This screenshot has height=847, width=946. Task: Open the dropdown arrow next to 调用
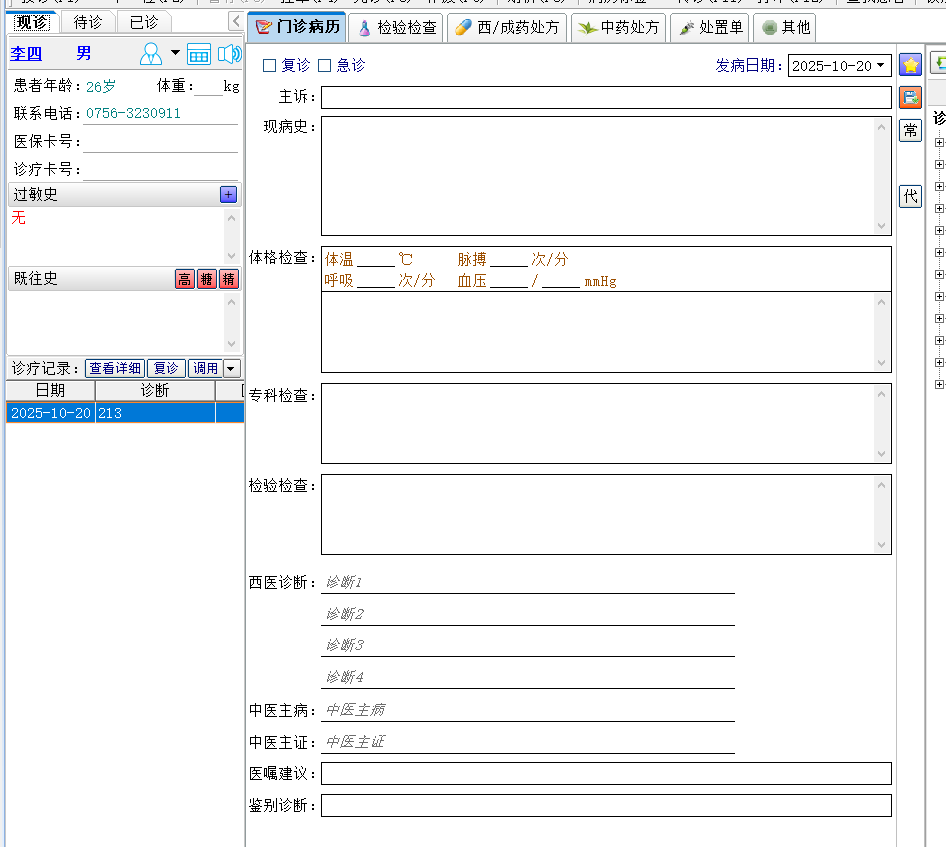[x=232, y=369]
